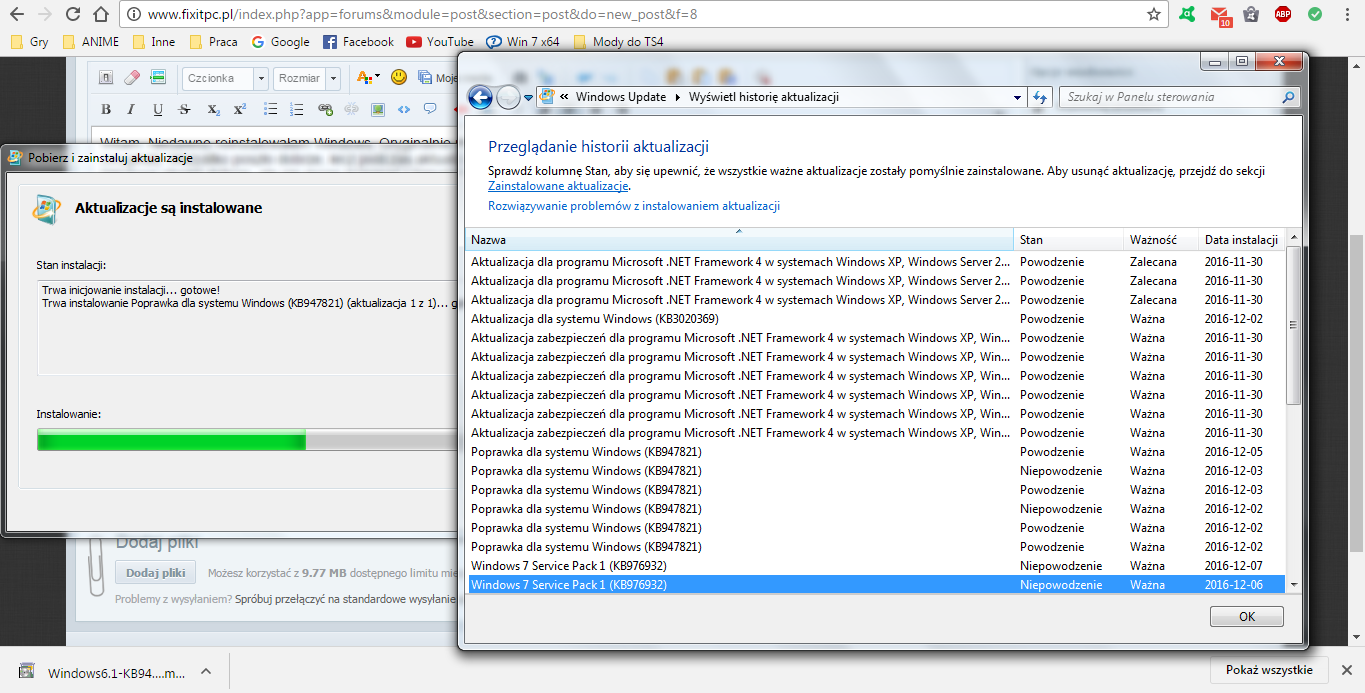Click the update history scroll-down arrow
Screen dimensions: 1365x693
pos(1294,584)
